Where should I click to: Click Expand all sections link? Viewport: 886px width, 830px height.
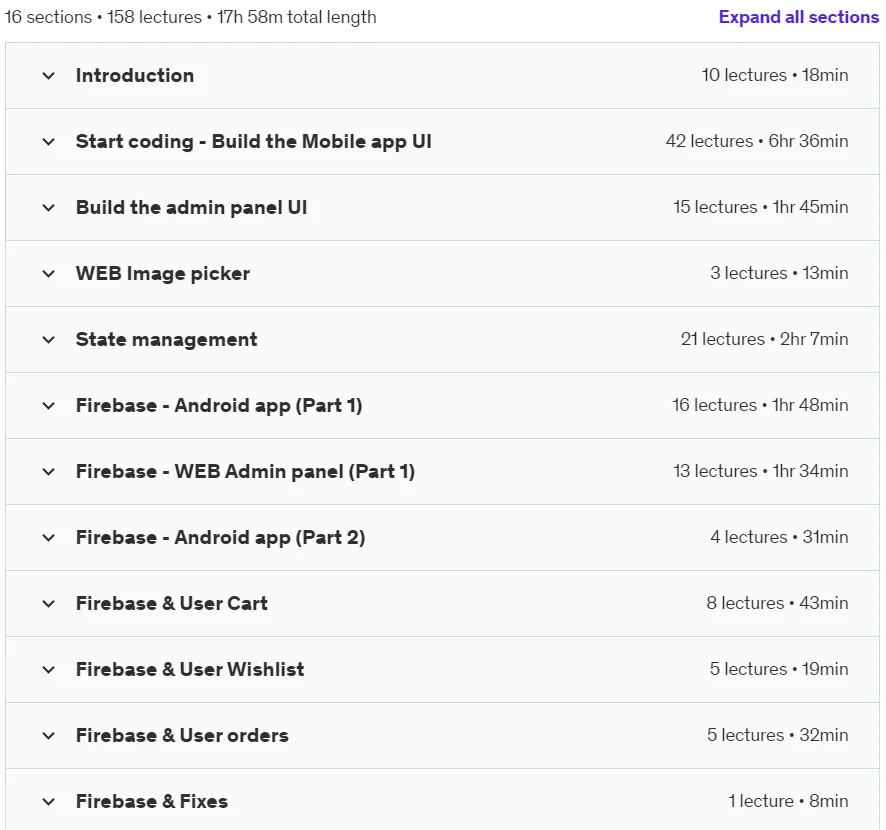[x=798, y=17]
